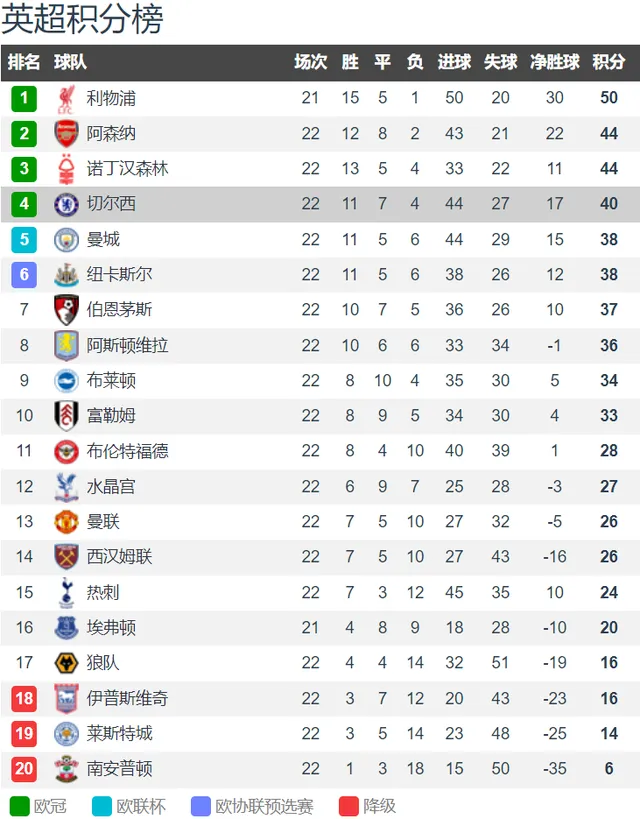The height and width of the screenshot is (819, 640).
Task: Select the Chelsea badge icon
Action: click(x=66, y=204)
